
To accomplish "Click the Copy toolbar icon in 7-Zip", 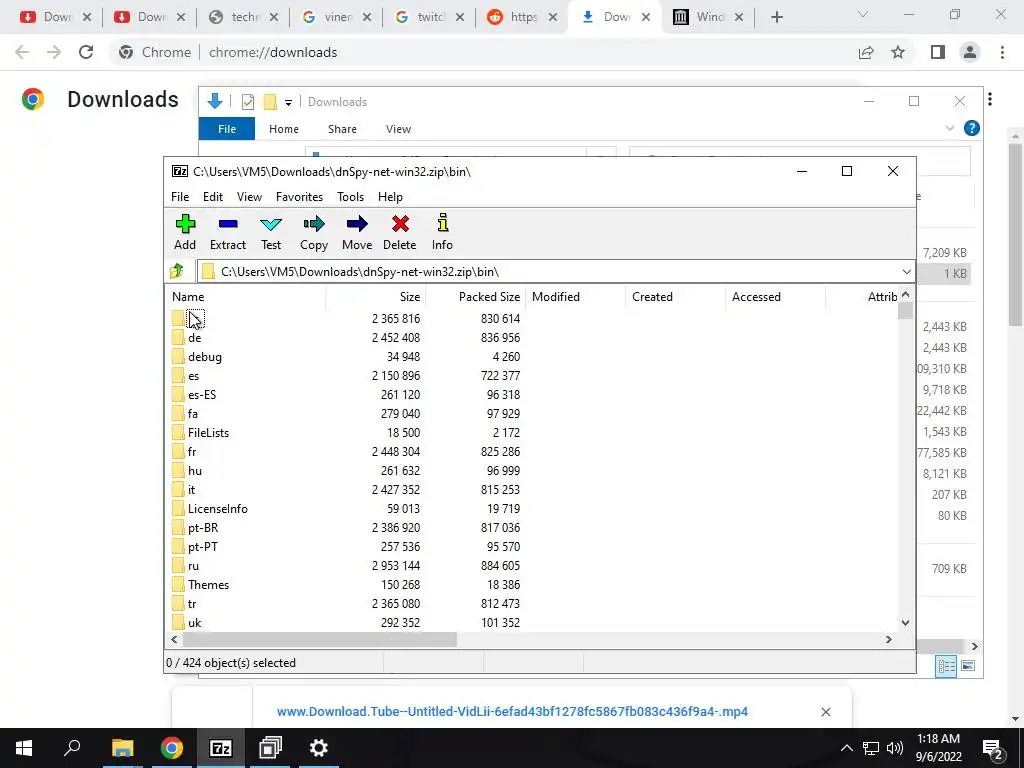I will click(313, 232).
